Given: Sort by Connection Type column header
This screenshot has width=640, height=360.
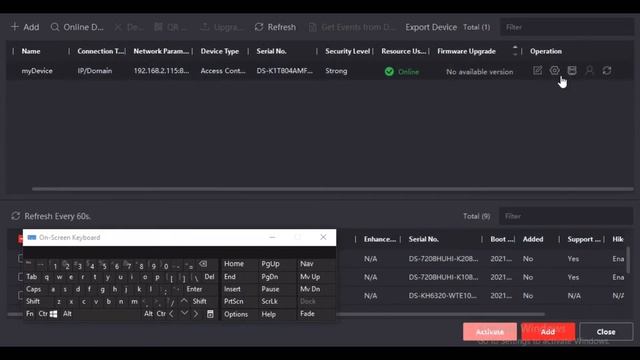Looking at the screenshot, I should coord(101,51).
